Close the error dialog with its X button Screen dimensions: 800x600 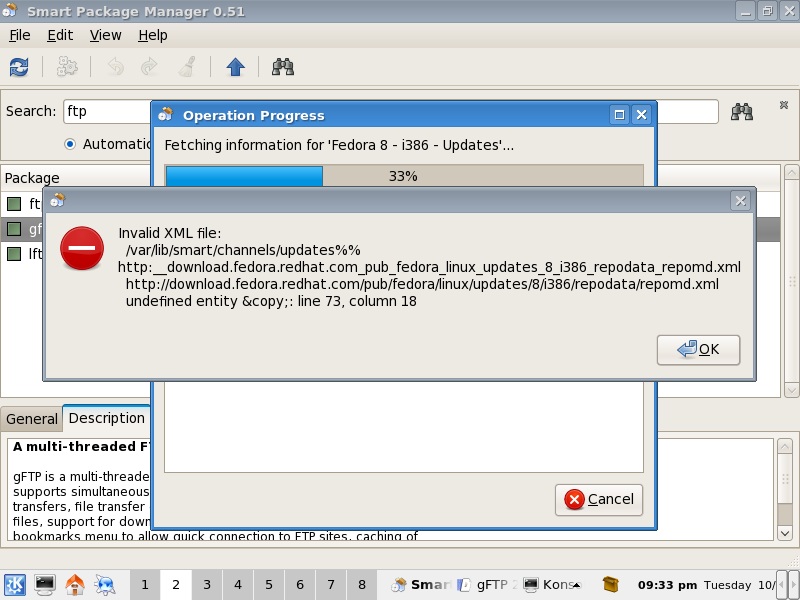741,201
